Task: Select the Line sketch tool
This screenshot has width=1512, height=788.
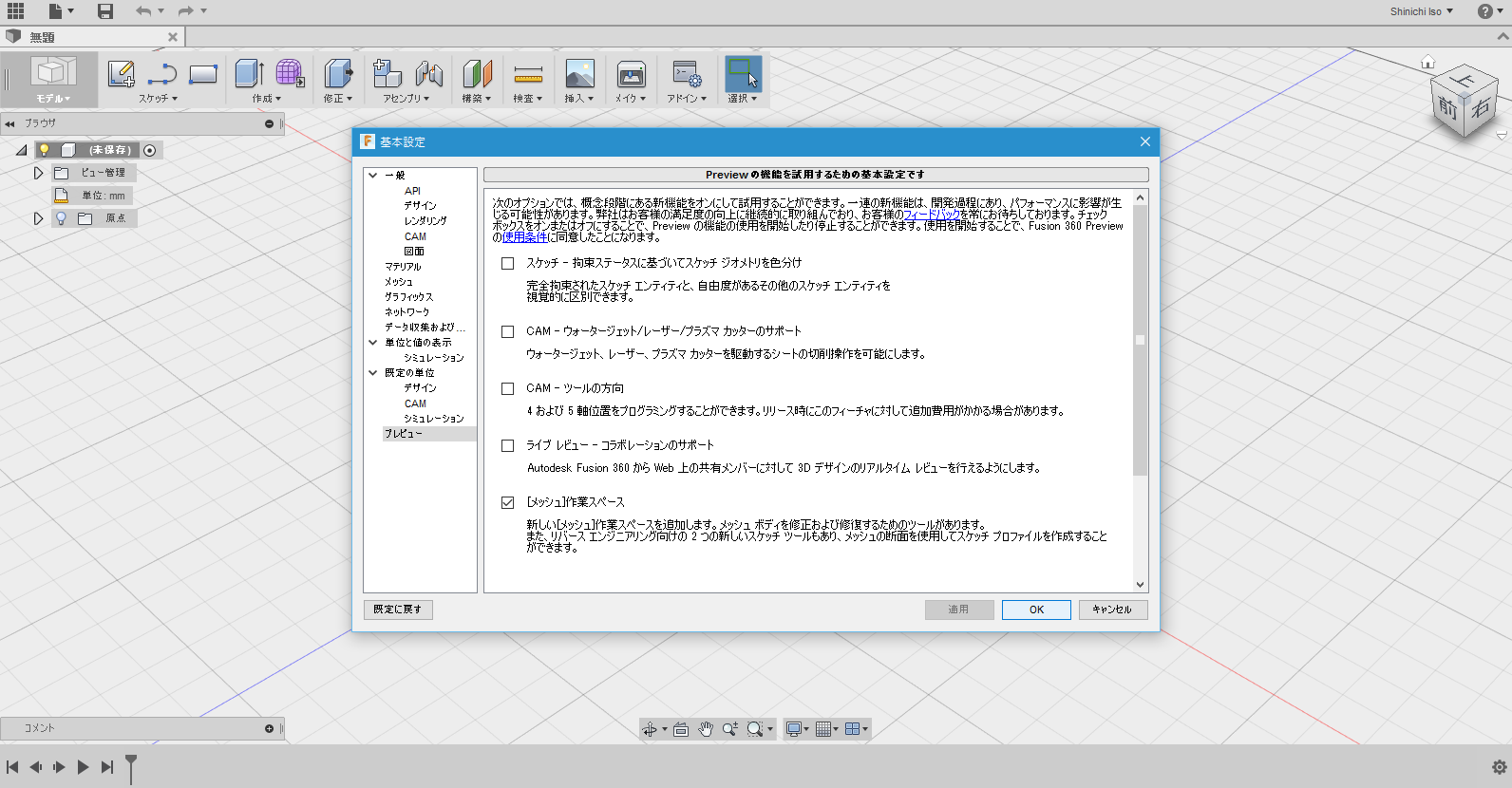Action: 162,73
